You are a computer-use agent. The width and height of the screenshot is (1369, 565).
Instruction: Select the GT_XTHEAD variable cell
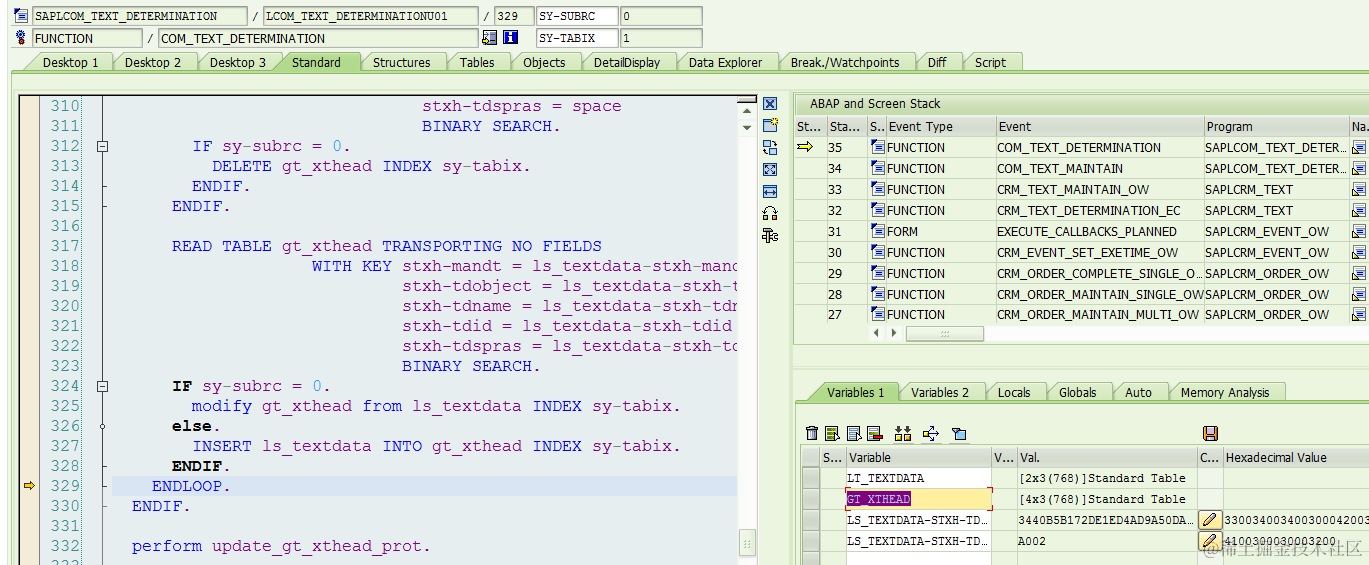pyautogui.click(x=918, y=499)
